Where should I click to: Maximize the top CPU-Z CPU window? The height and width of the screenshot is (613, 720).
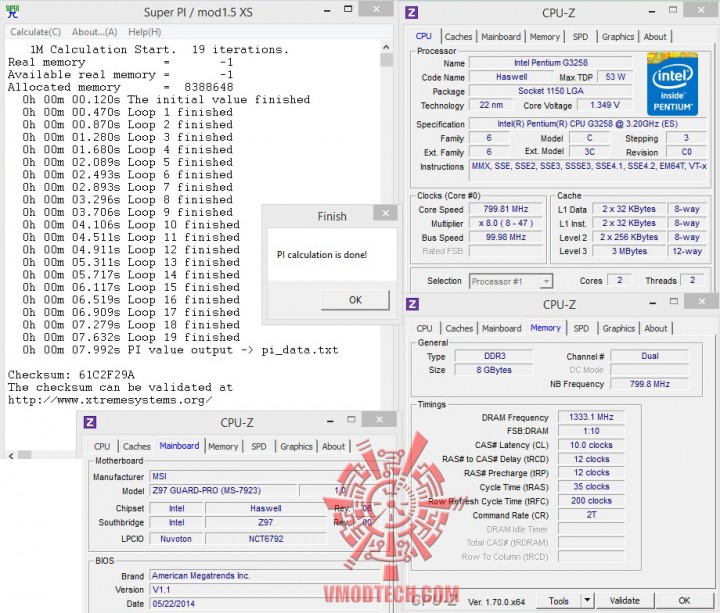tap(673, 10)
